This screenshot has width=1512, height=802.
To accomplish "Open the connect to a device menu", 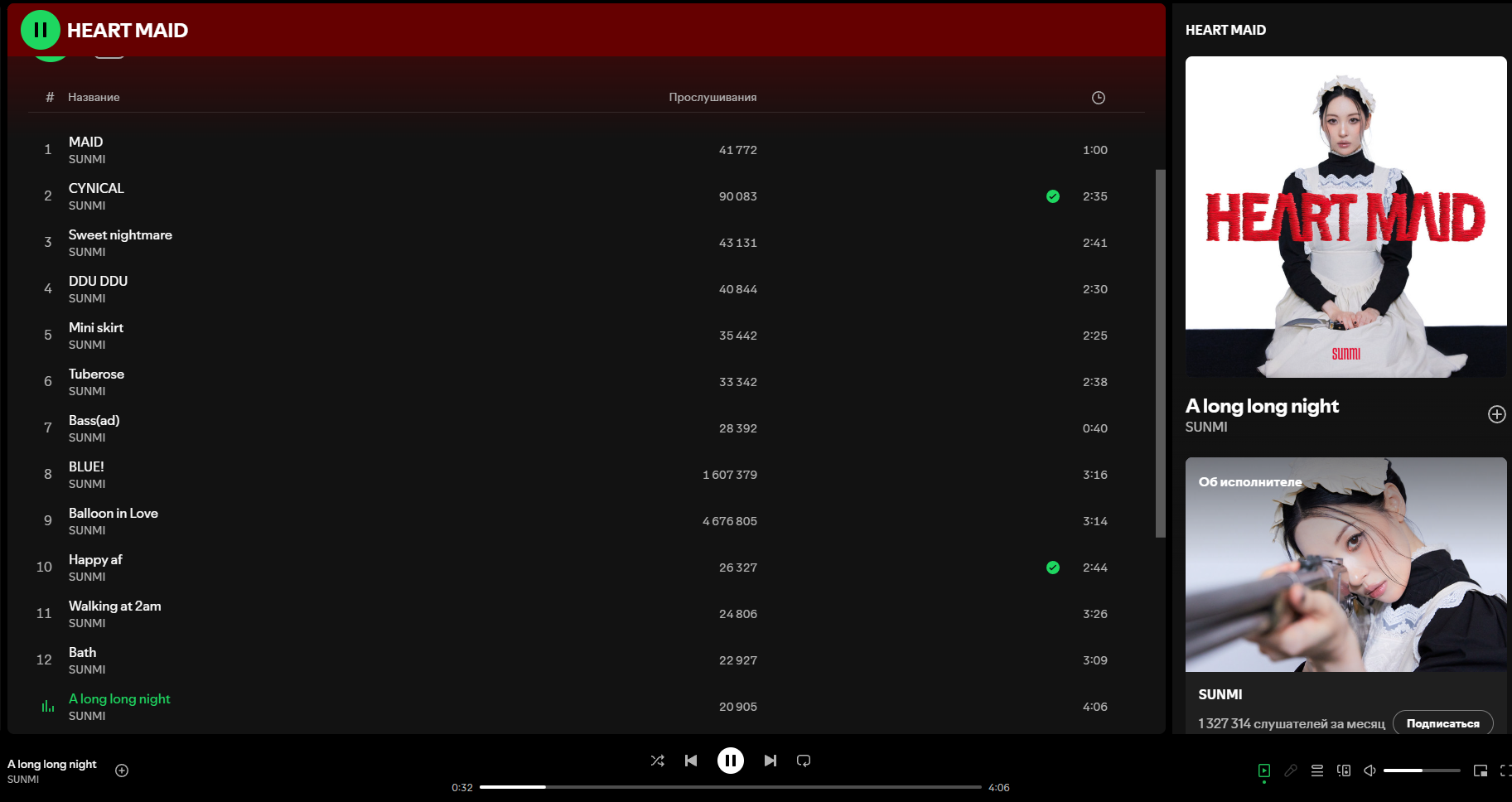I will click(x=1343, y=771).
